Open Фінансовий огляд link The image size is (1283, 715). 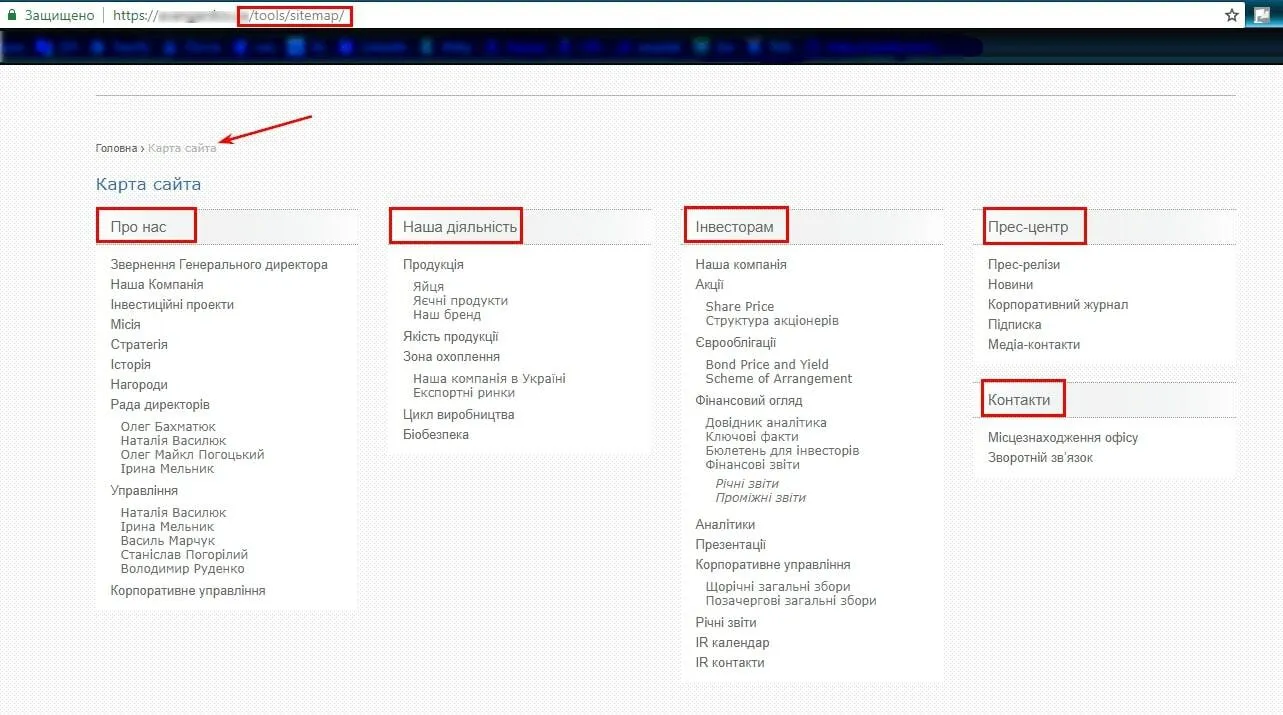click(749, 401)
